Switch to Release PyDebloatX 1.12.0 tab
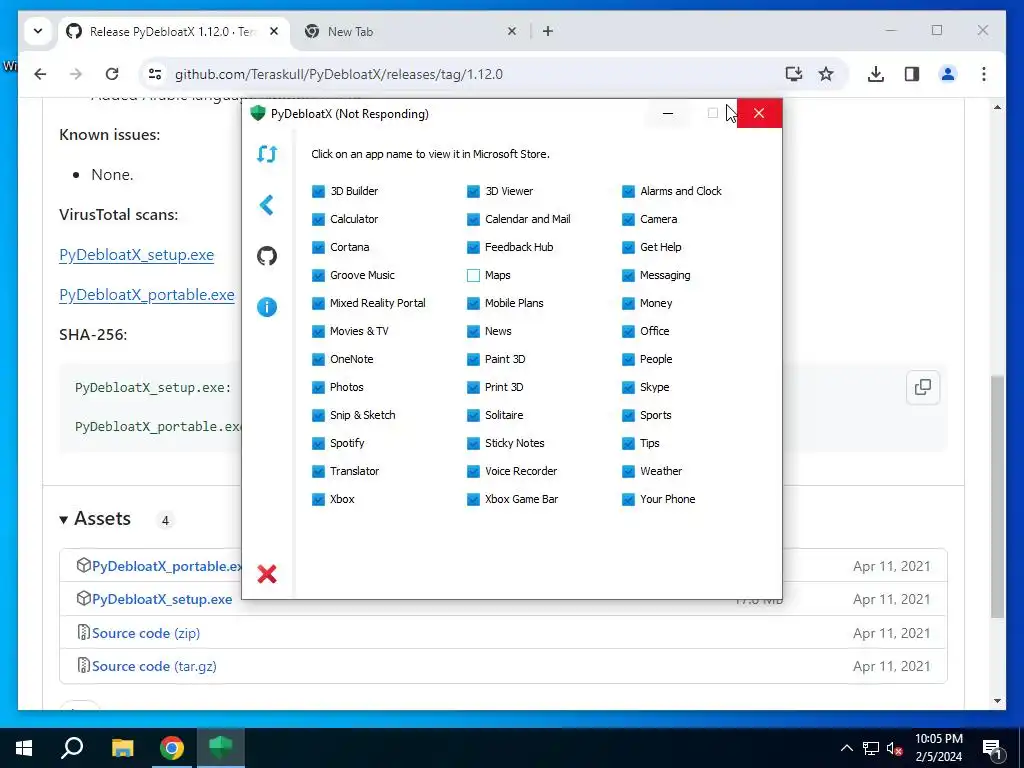The image size is (1024, 768). click(x=173, y=31)
